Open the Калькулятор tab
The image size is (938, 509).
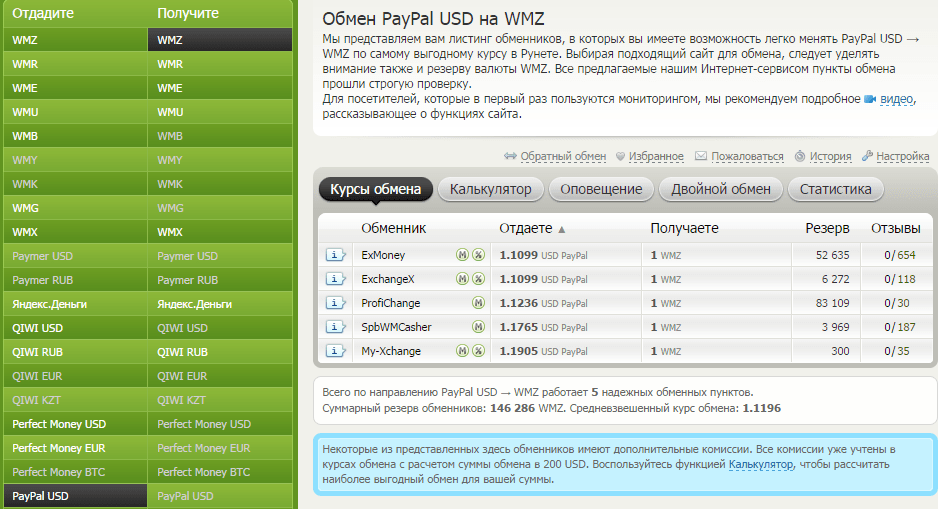tap(491, 190)
